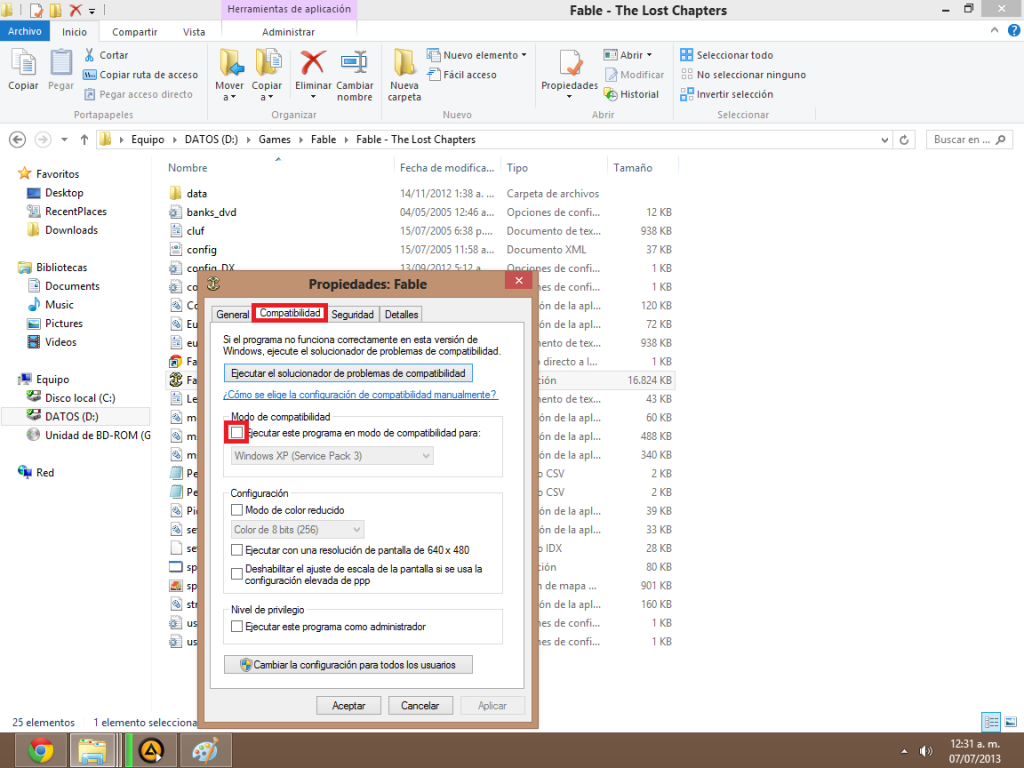Check Modo de color reducido
1024x768 pixels.
[237, 510]
